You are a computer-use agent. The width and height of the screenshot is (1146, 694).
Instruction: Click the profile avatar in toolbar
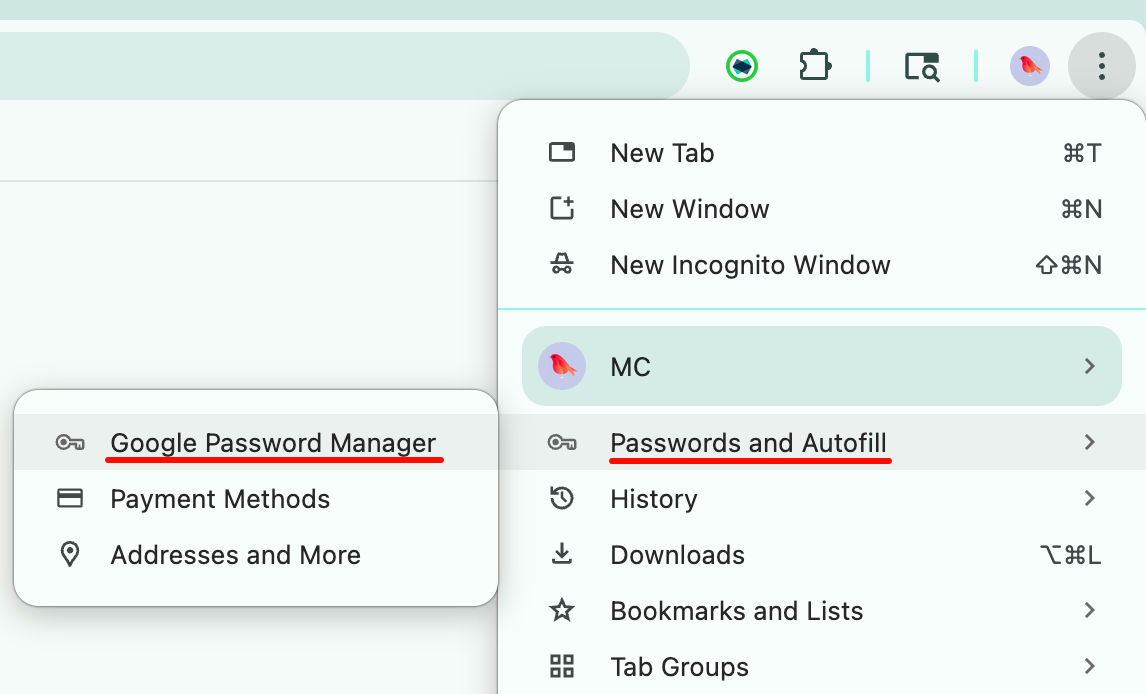pyautogui.click(x=1030, y=66)
